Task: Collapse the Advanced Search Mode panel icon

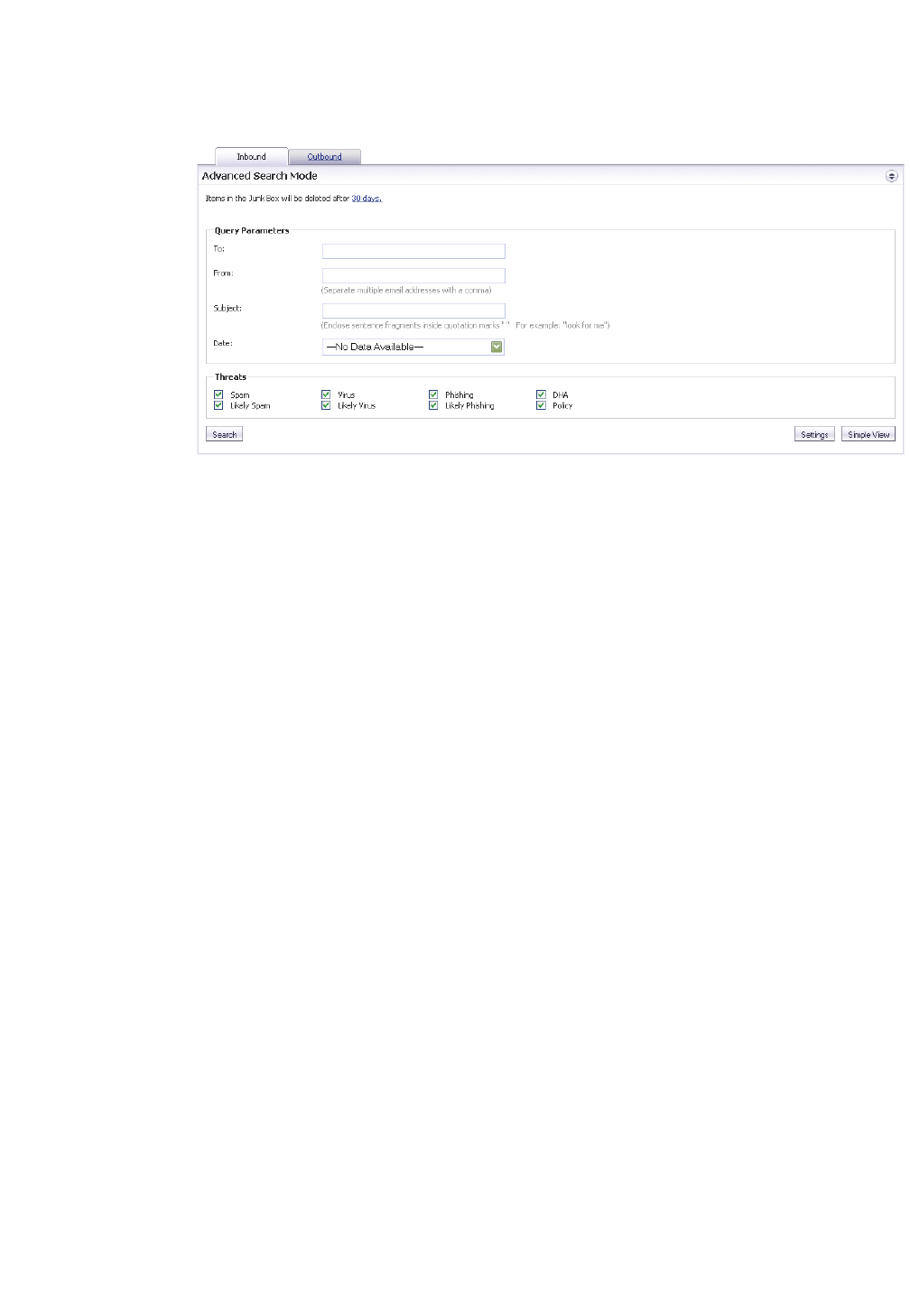Action: (x=892, y=176)
